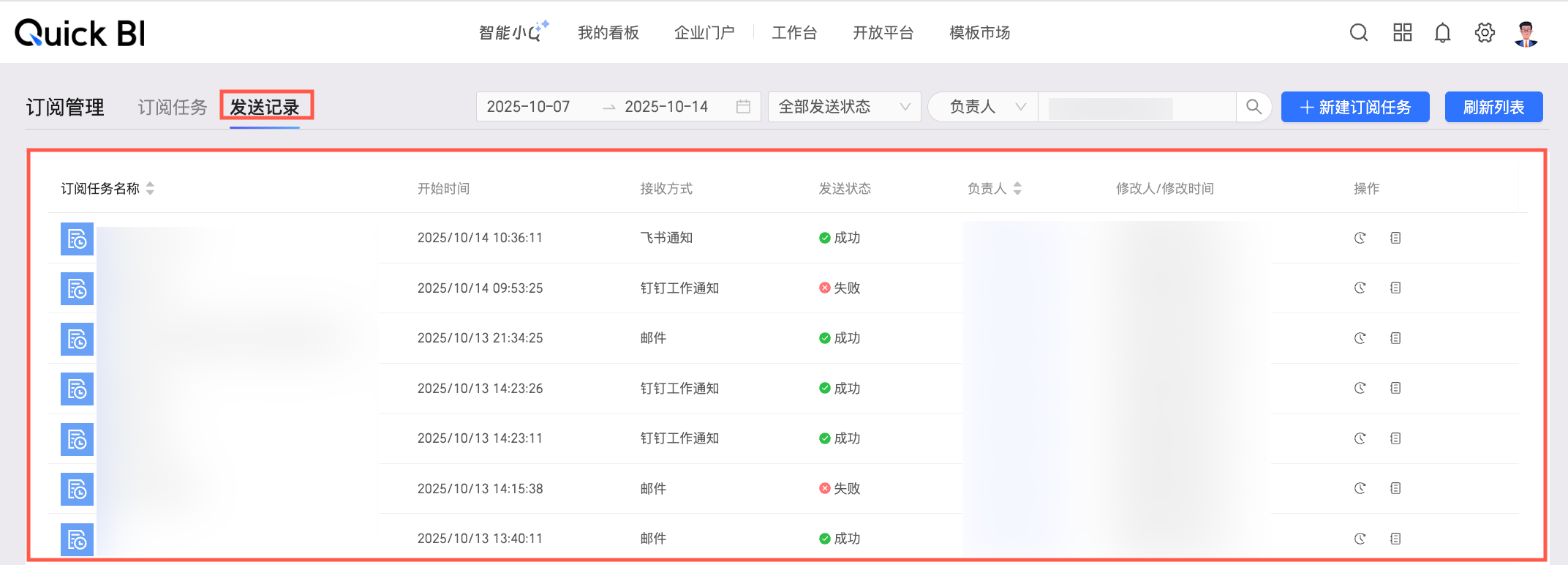Click subscription task icon in 09:53:25 row
1568x565 pixels.
click(77, 288)
